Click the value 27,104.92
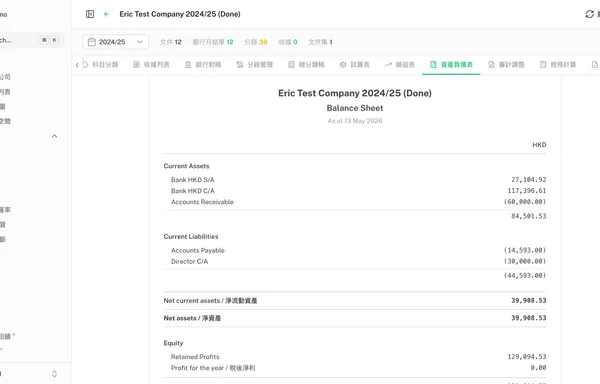Viewport: 600px width, 384px height. [x=528, y=180]
